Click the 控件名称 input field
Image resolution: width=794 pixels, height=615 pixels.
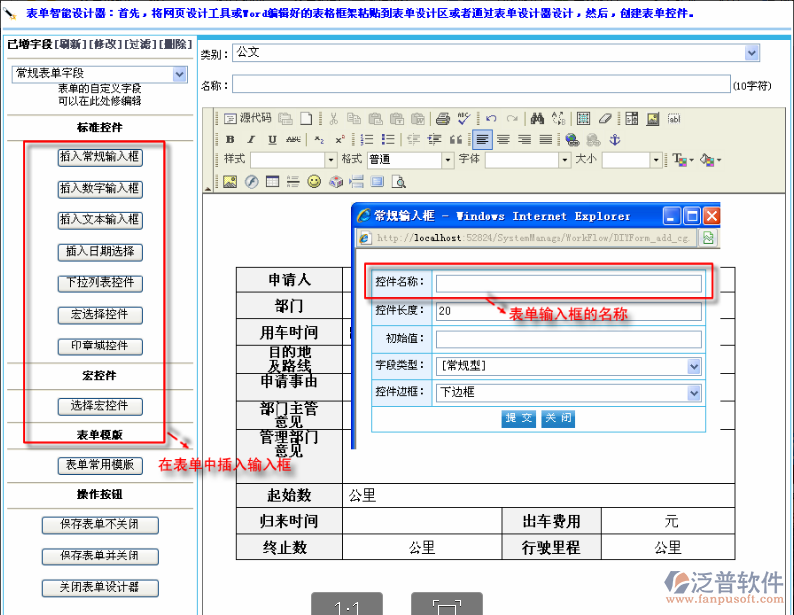(x=568, y=283)
